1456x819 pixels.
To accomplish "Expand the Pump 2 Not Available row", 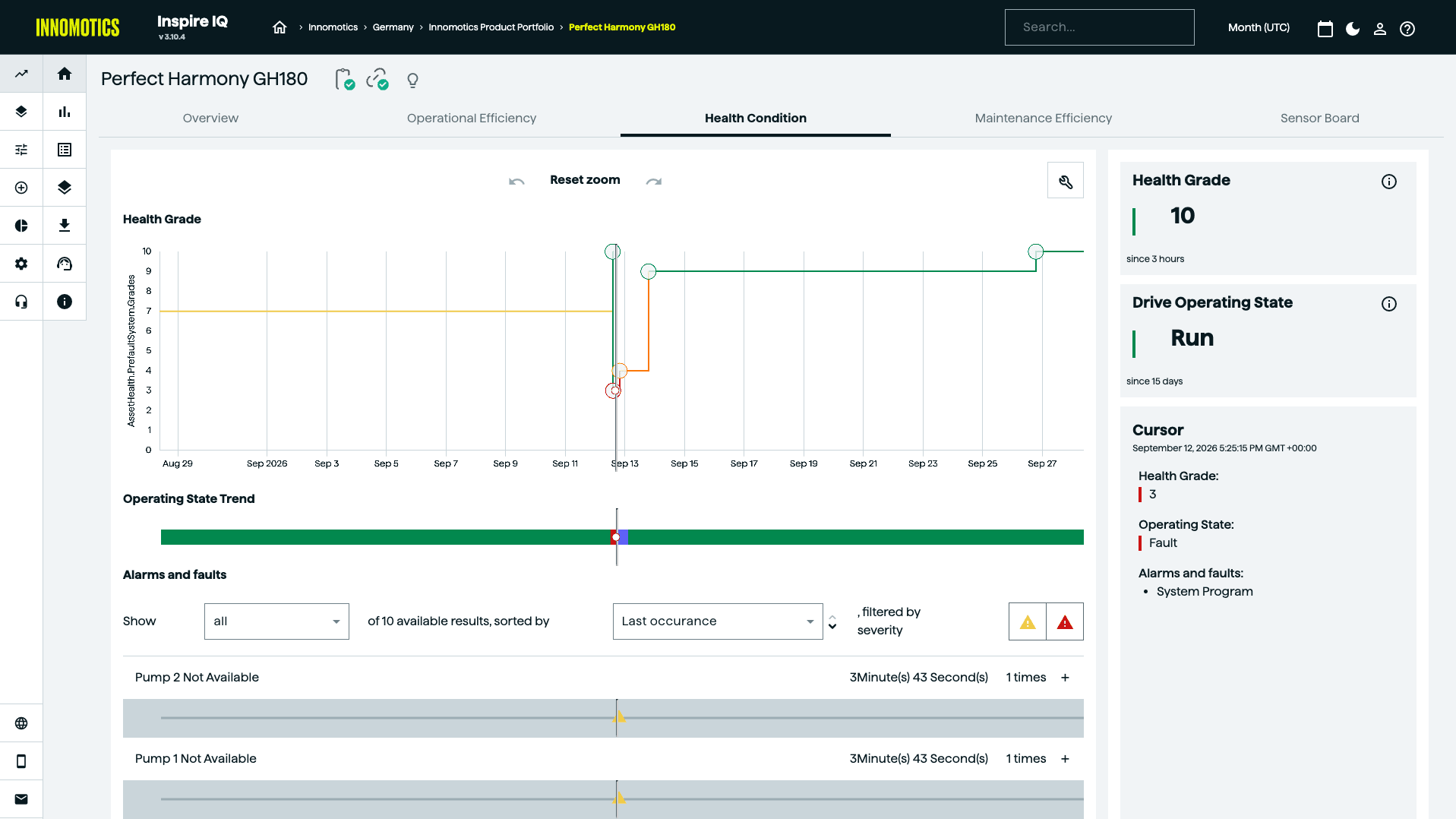I will (1065, 678).
